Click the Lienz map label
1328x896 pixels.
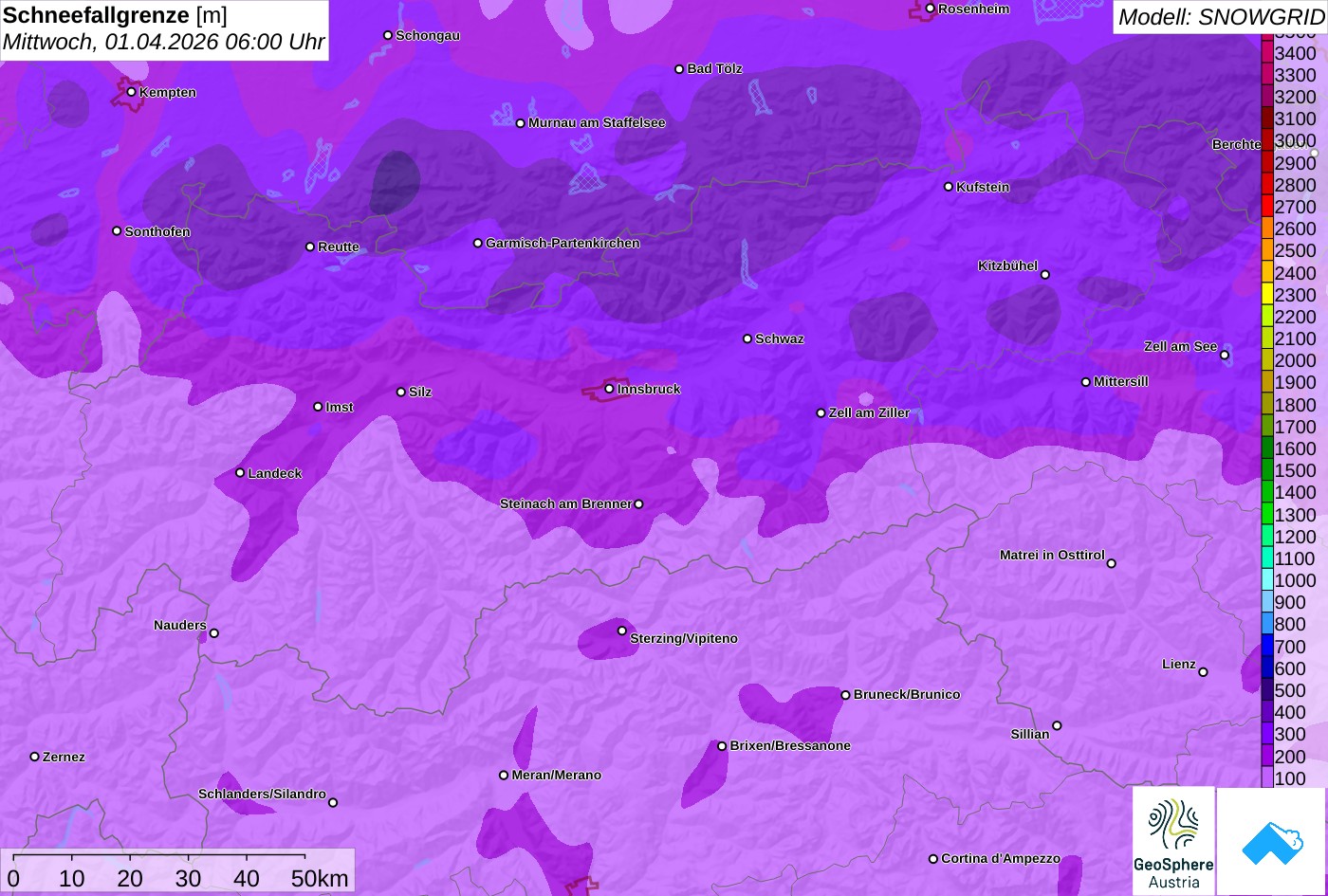(x=1179, y=664)
